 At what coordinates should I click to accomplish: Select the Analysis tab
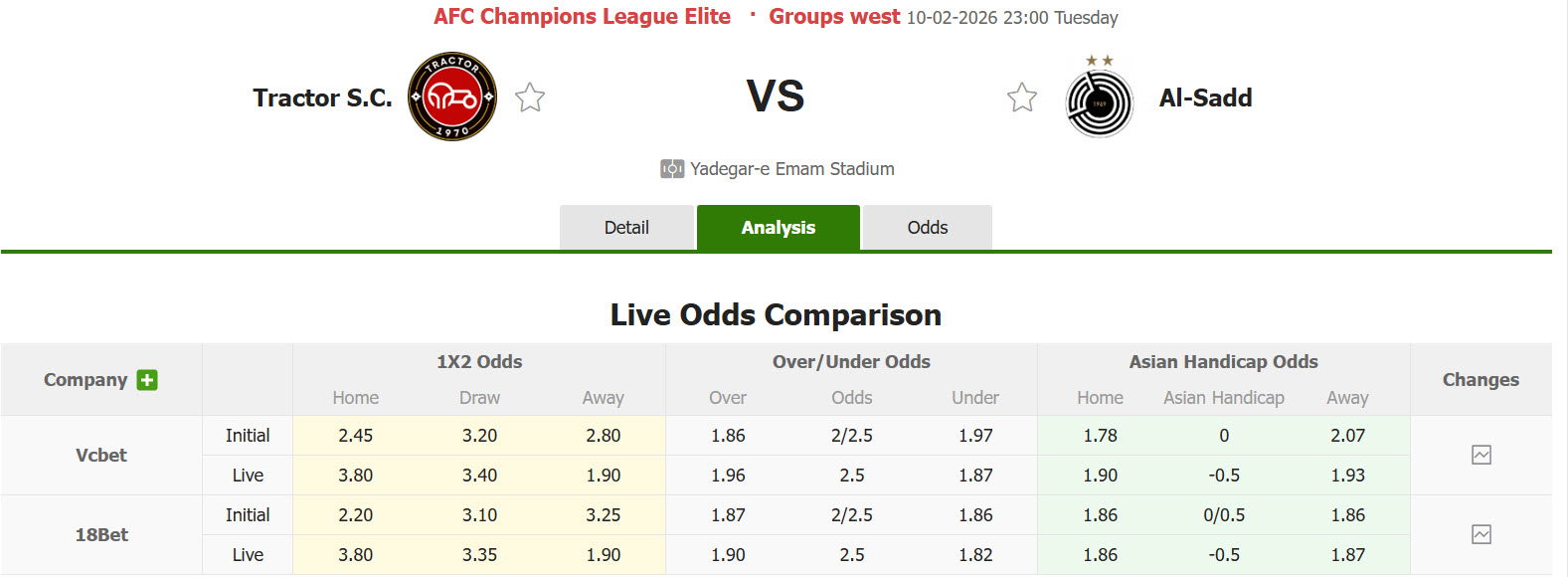pos(778,228)
